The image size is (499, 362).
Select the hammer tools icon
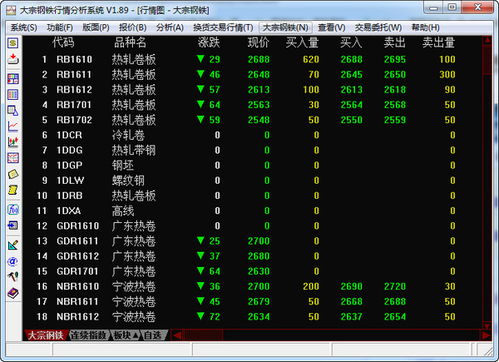[13, 277]
